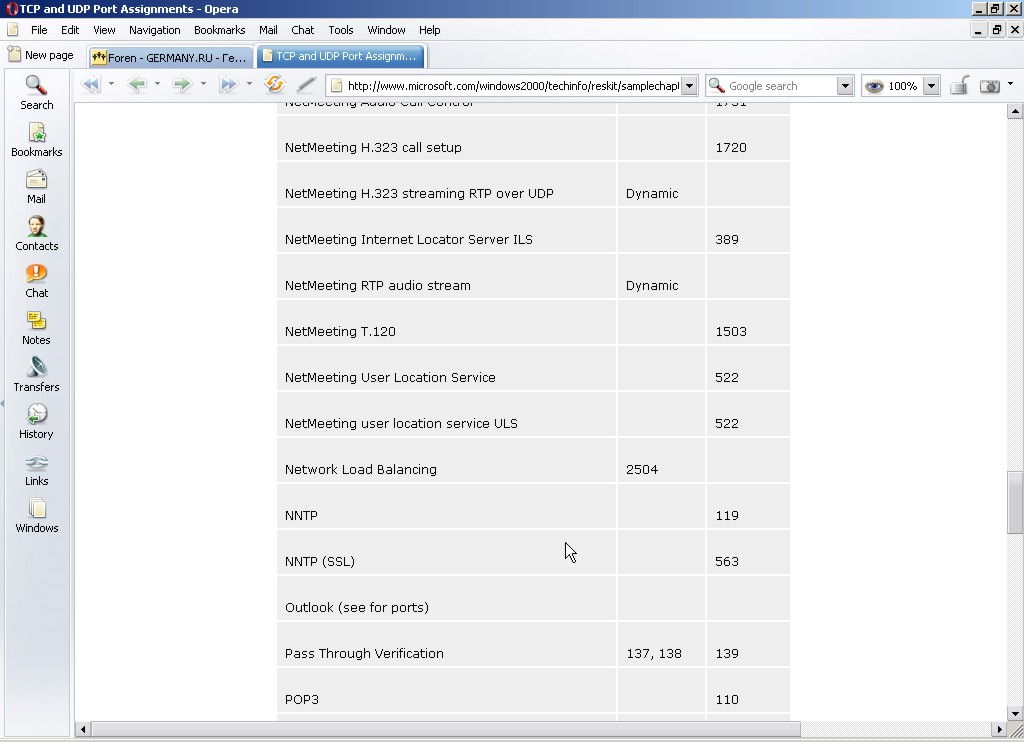Open the Links panel

pyautogui.click(x=37, y=469)
